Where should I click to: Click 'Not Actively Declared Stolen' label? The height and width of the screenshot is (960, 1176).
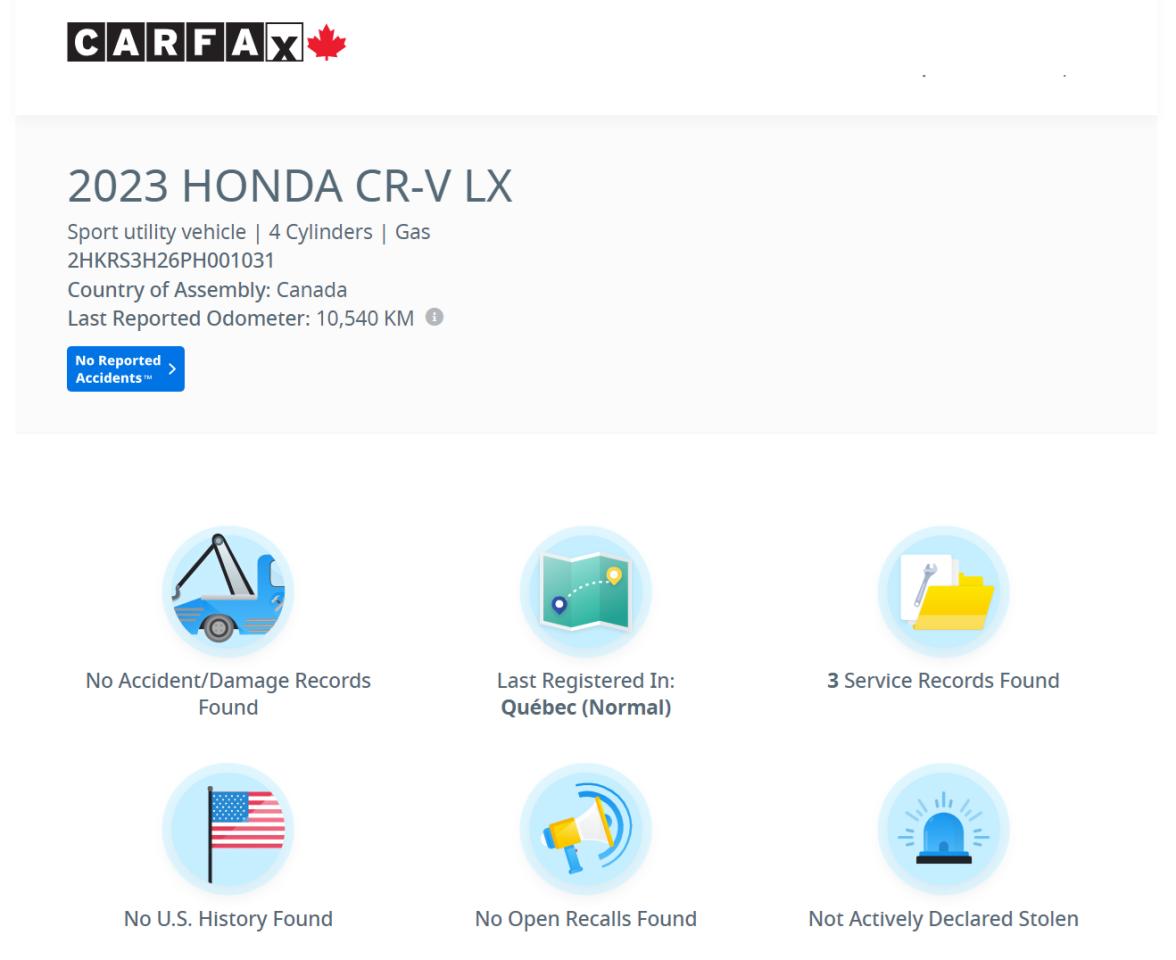pos(943,918)
